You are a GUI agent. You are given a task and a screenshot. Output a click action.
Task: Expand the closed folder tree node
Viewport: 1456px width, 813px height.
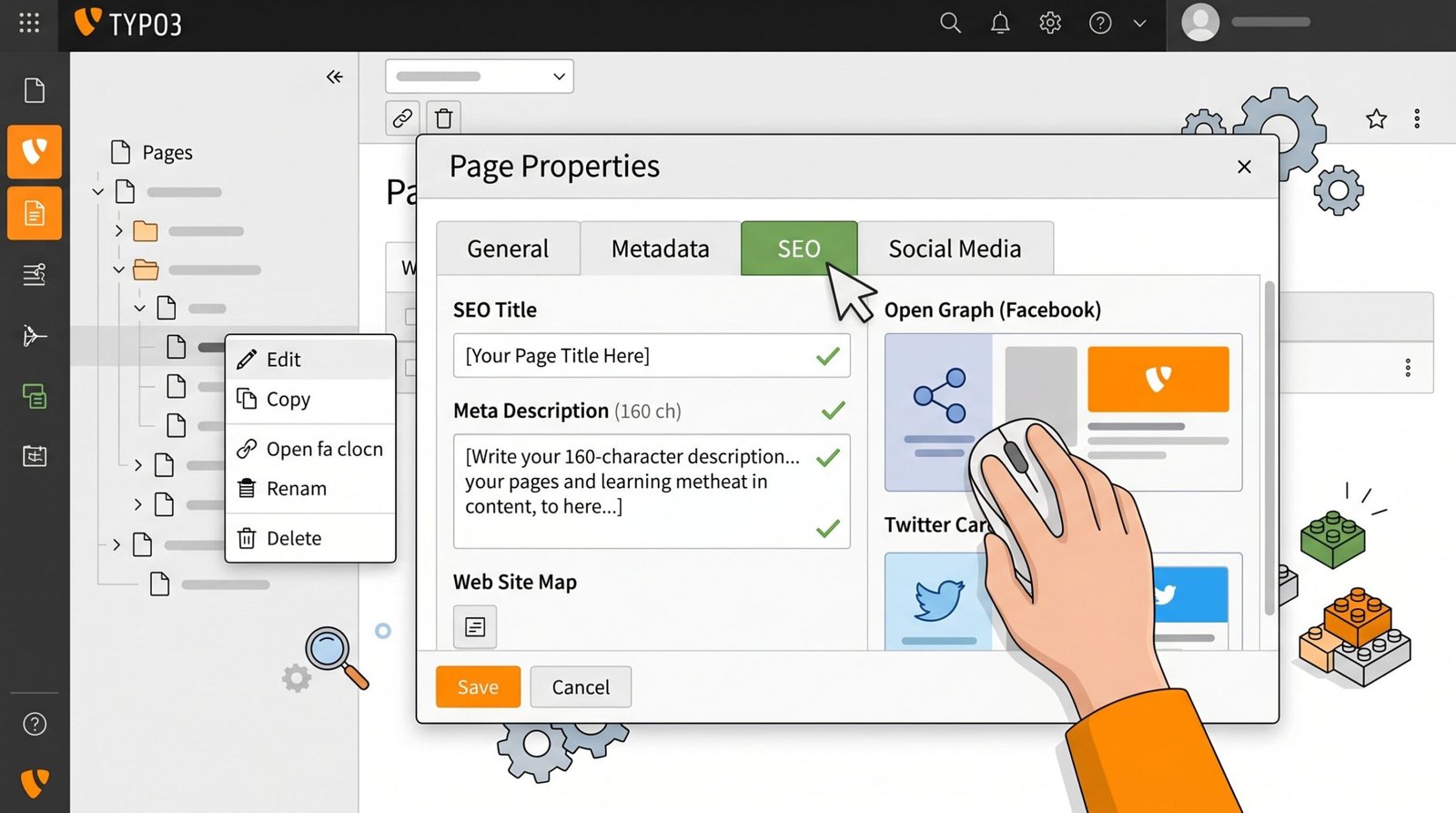coord(118,231)
